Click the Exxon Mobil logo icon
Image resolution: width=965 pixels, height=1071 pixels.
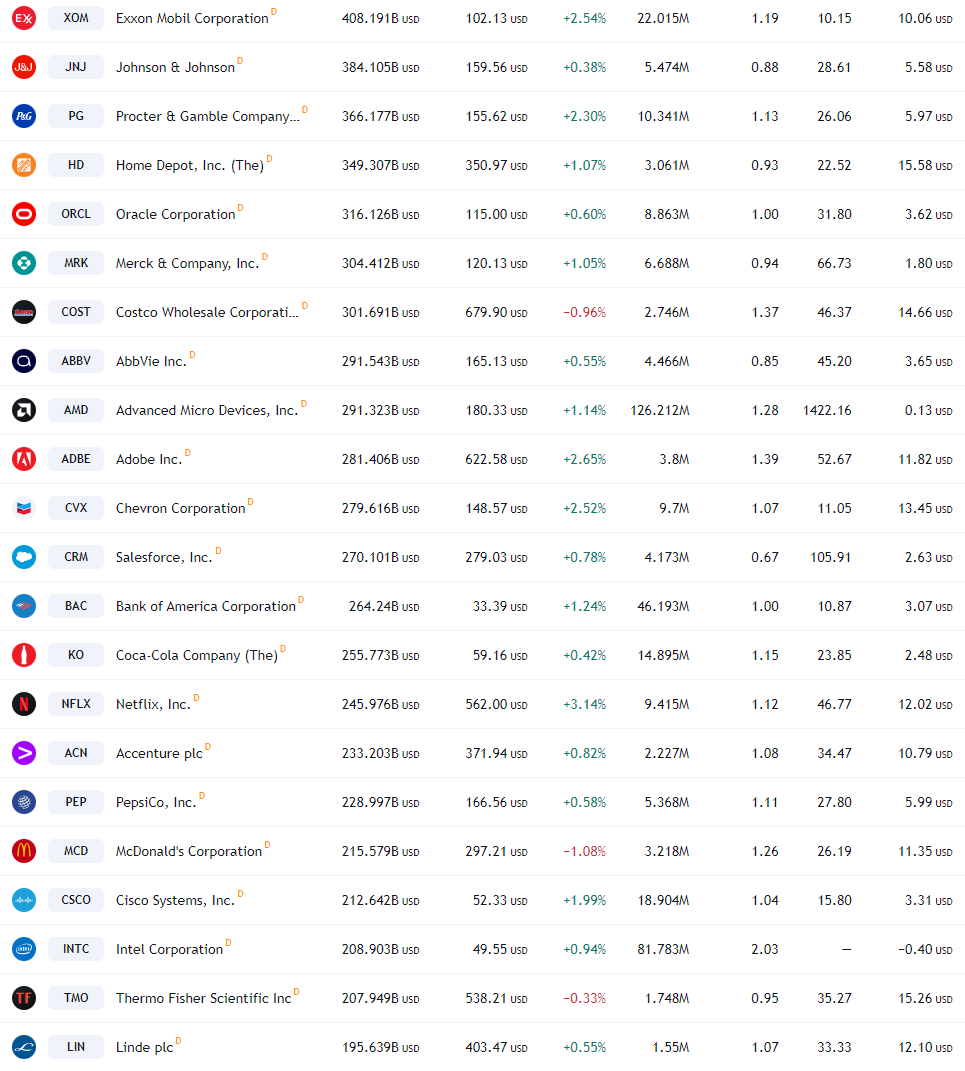(x=24, y=18)
